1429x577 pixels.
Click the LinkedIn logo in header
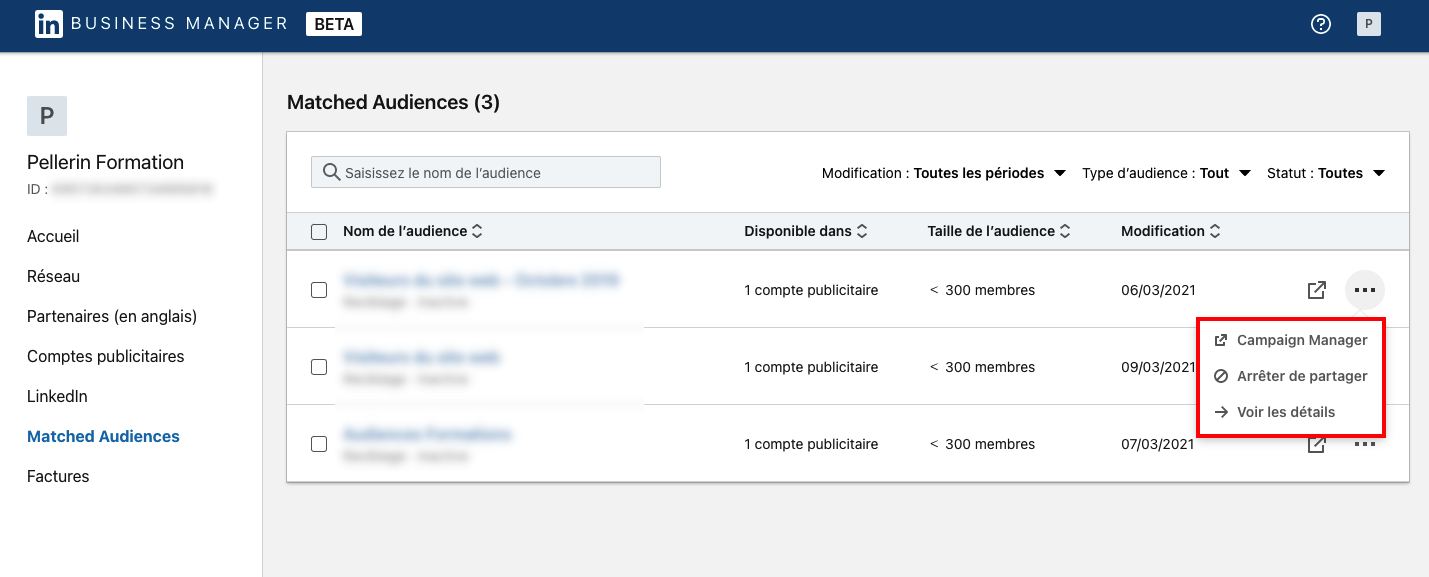[48, 24]
